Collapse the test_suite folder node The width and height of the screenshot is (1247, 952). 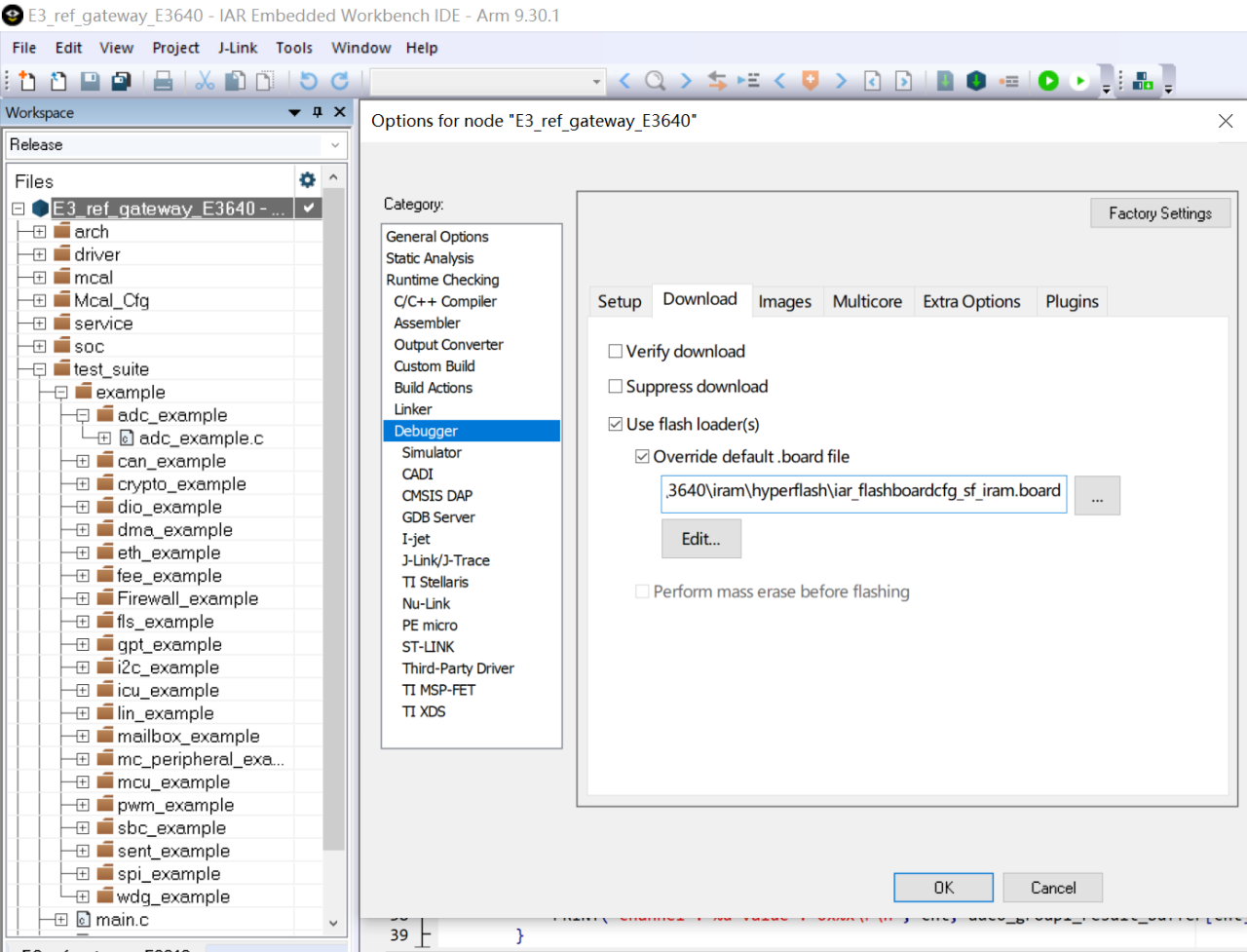39,369
